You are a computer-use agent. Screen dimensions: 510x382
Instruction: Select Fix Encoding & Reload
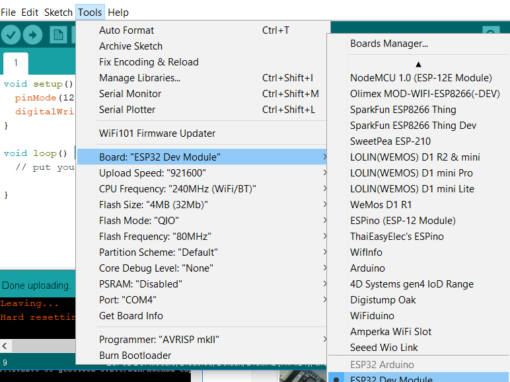click(202, 62)
